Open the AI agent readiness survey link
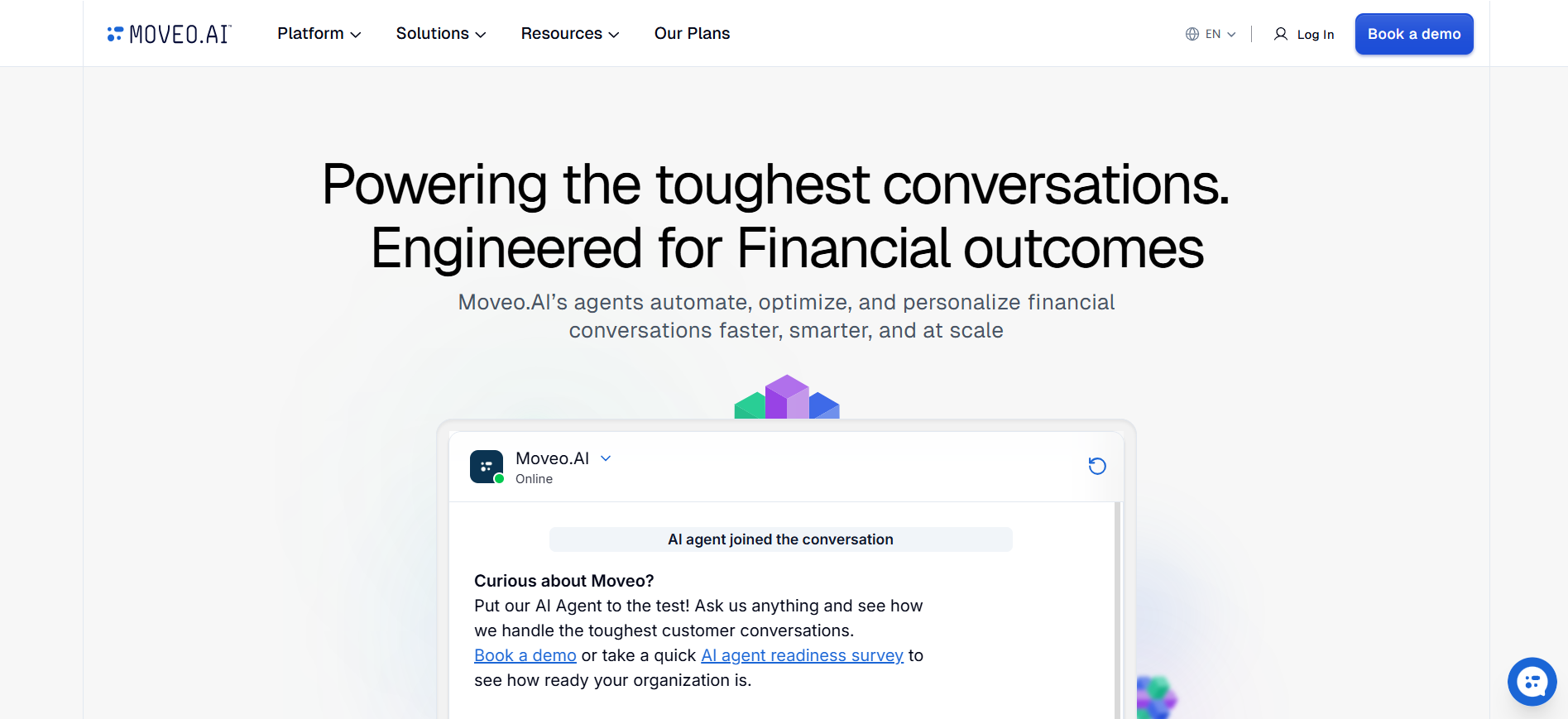The height and width of the screenshot is (719, 1568). 802,655
